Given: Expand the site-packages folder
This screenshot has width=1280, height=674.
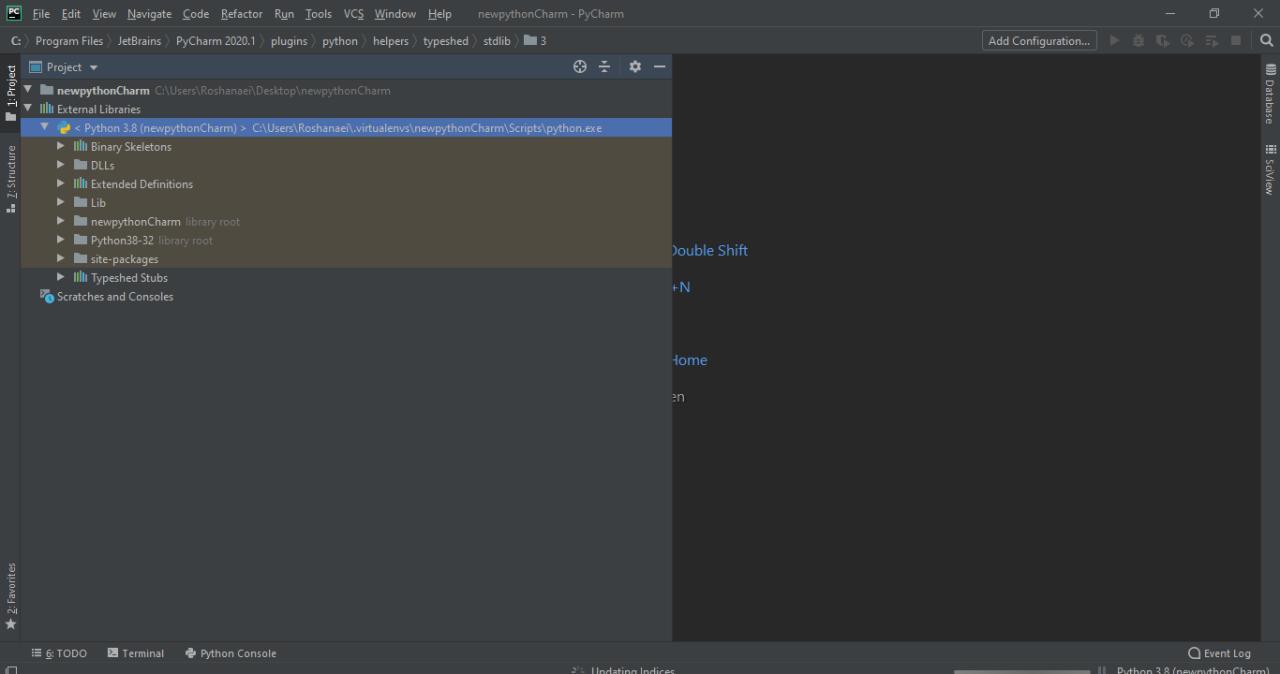Looking at the screenshot, I should click(61, 259).
